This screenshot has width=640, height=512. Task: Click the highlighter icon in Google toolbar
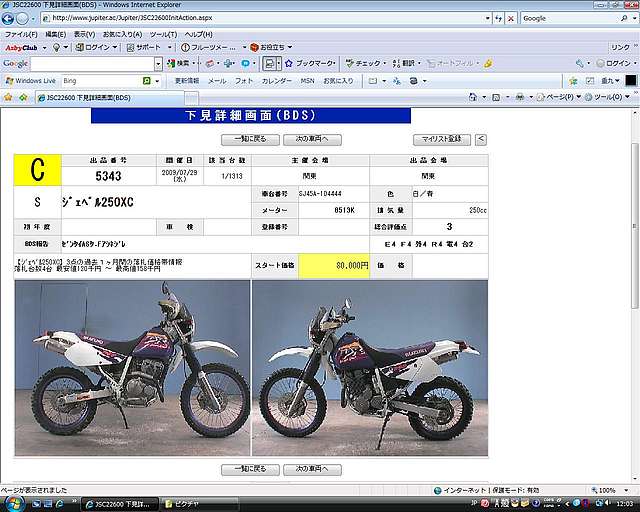pyautogui.click(x=488, y=63)
